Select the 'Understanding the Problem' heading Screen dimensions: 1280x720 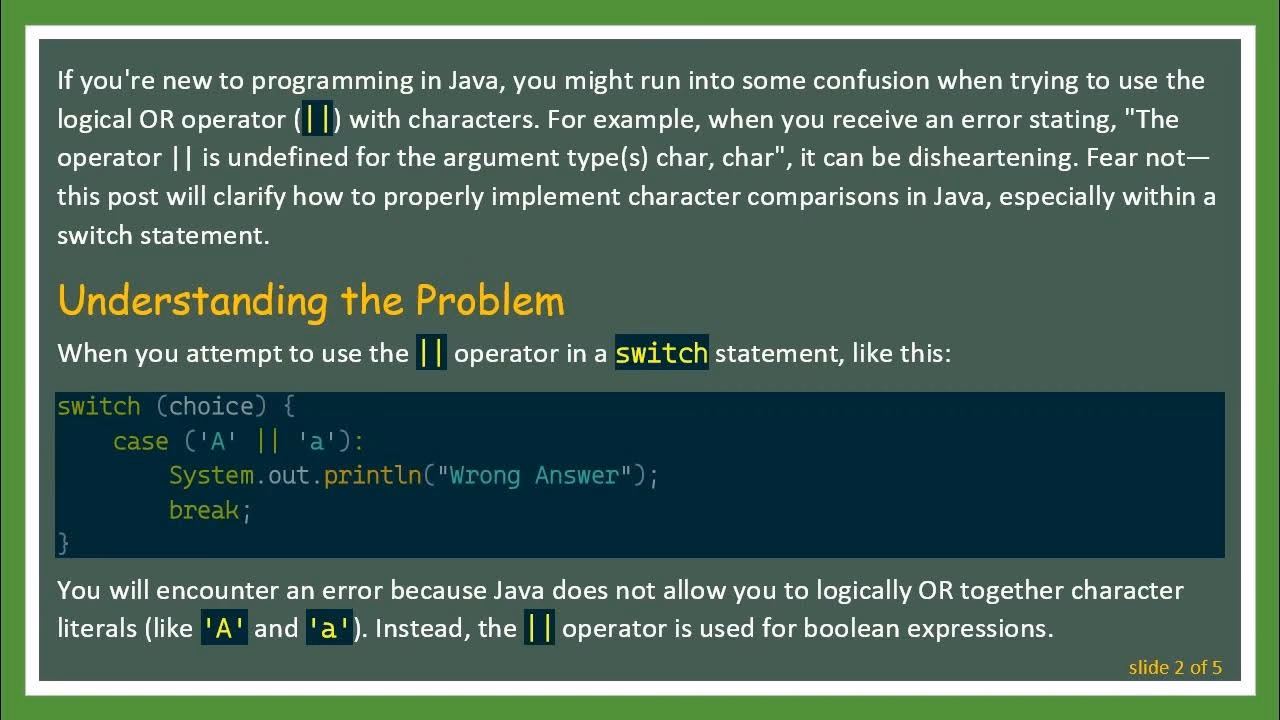coord(310,300)
